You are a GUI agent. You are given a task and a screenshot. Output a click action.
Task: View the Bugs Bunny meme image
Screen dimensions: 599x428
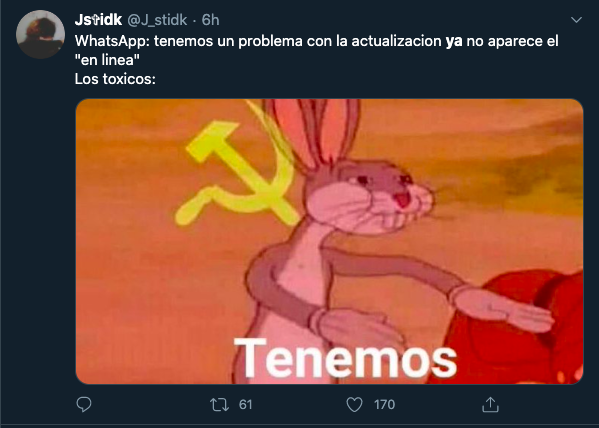329,242
